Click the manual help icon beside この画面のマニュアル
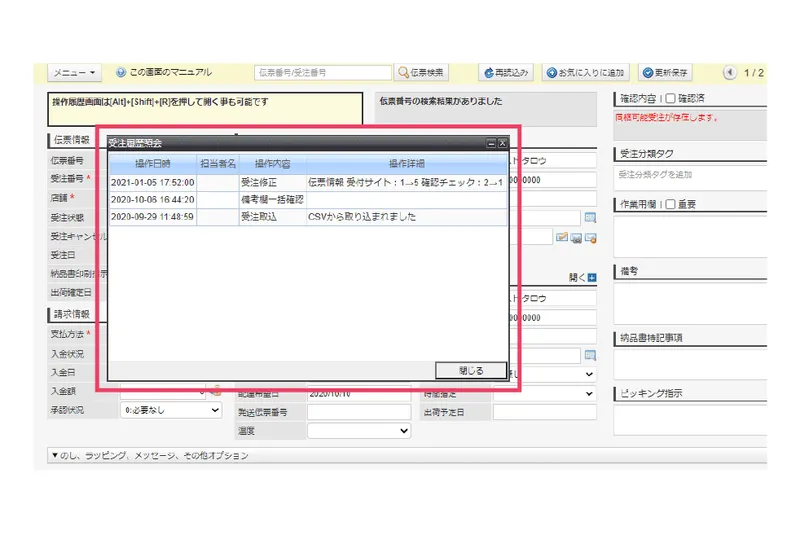The width and height of the screenshot is (800, 534). (121, 72)
